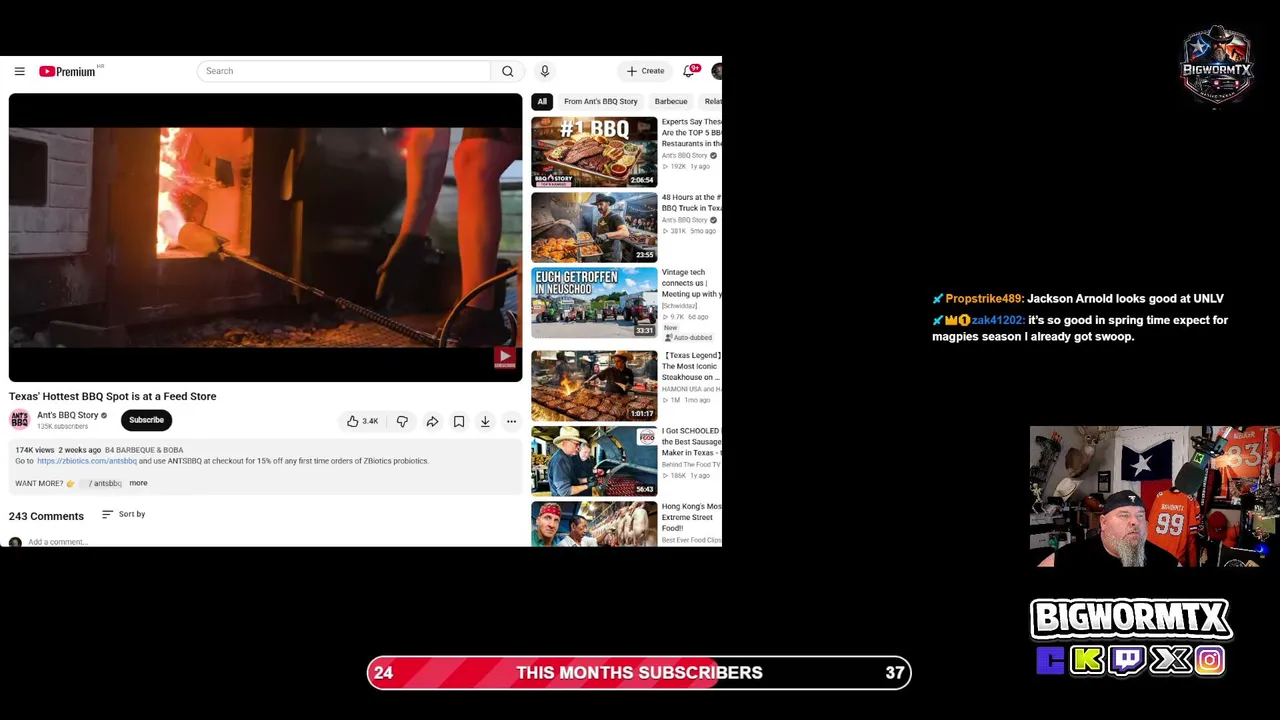Screen dimensions: 1280x720
Task: Click the commenter avatar beside Add a comment
Action: (x=15, y=542)
